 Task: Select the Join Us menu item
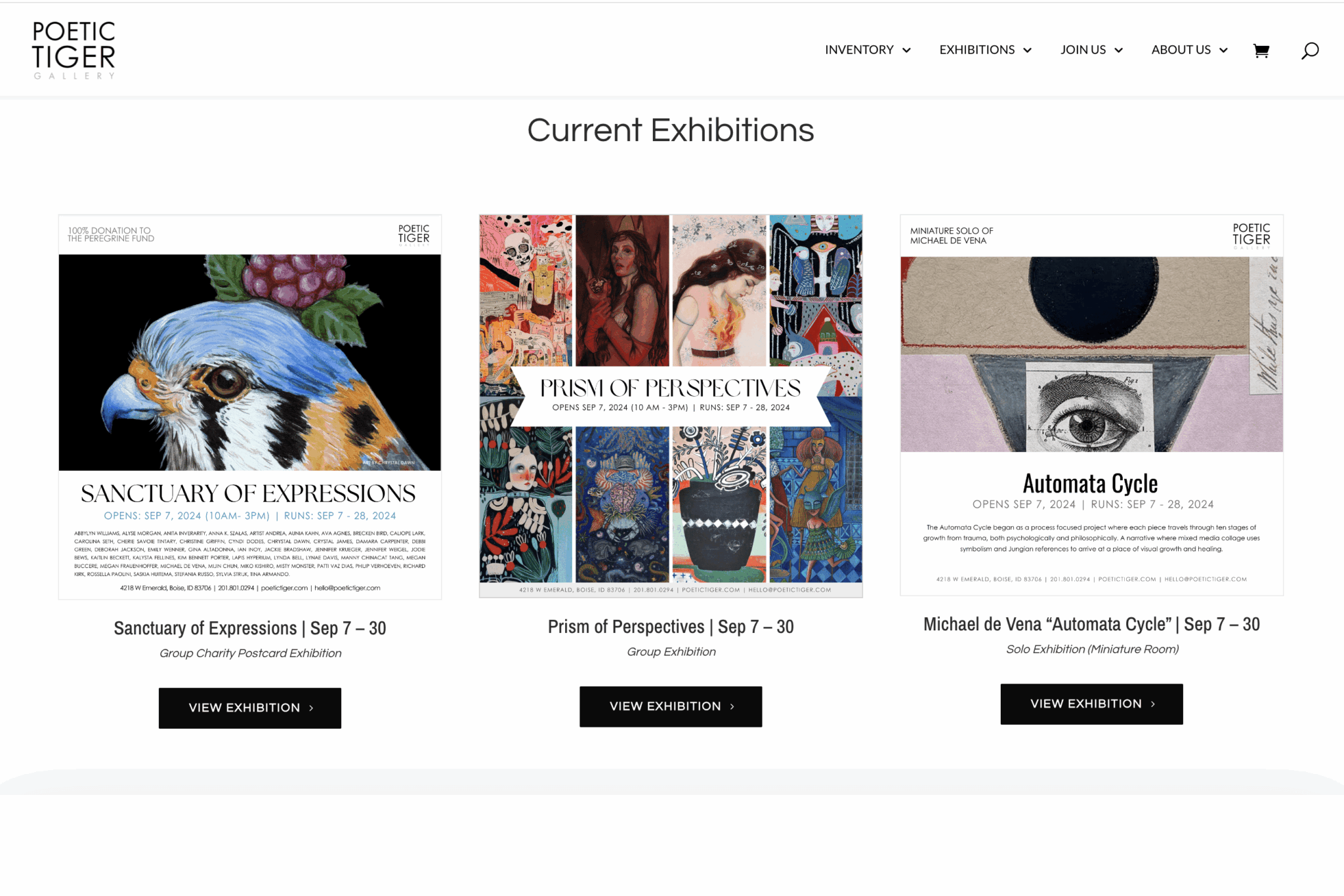coord(1083,50)
